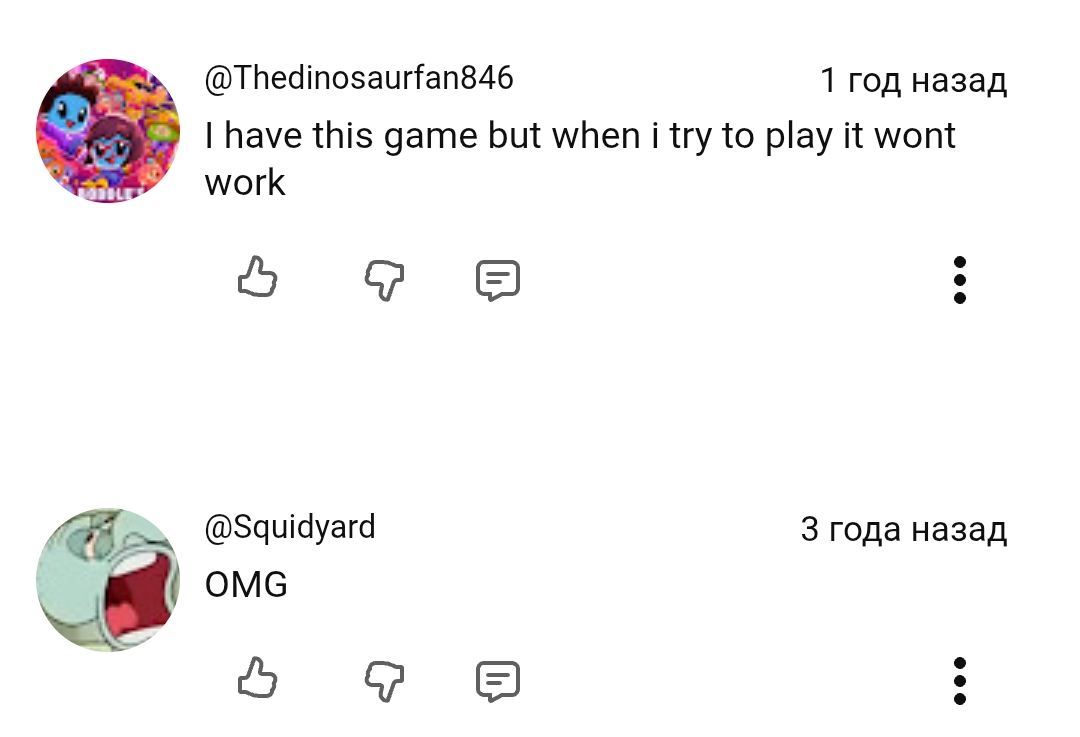Open Thedinosaurfan846's colorful profile avatar

click(x=108, y=131)
